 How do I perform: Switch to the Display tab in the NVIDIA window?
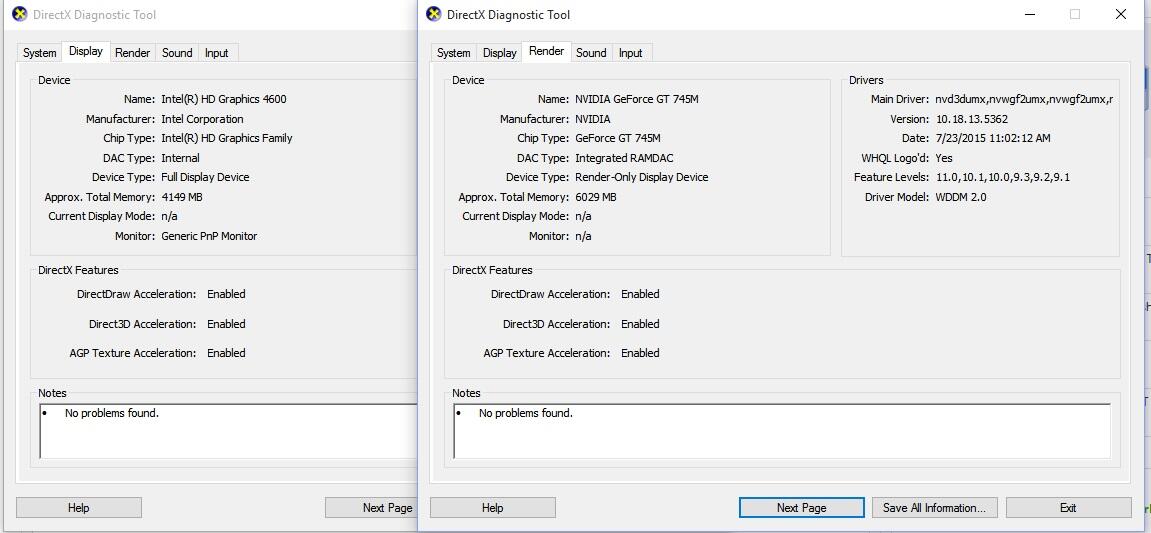[x=499, y=53]
